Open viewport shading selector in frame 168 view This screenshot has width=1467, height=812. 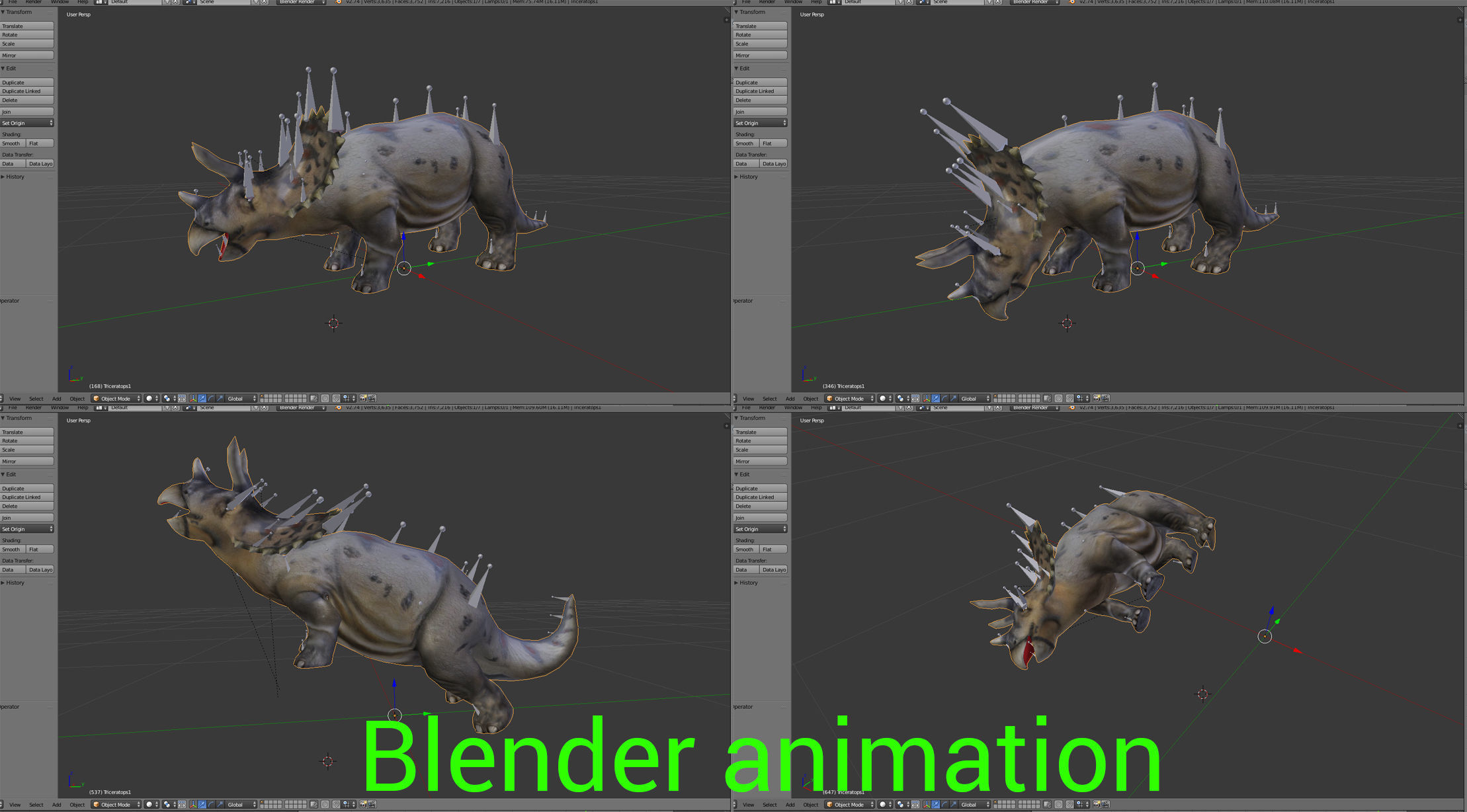[x=151, y=398]
